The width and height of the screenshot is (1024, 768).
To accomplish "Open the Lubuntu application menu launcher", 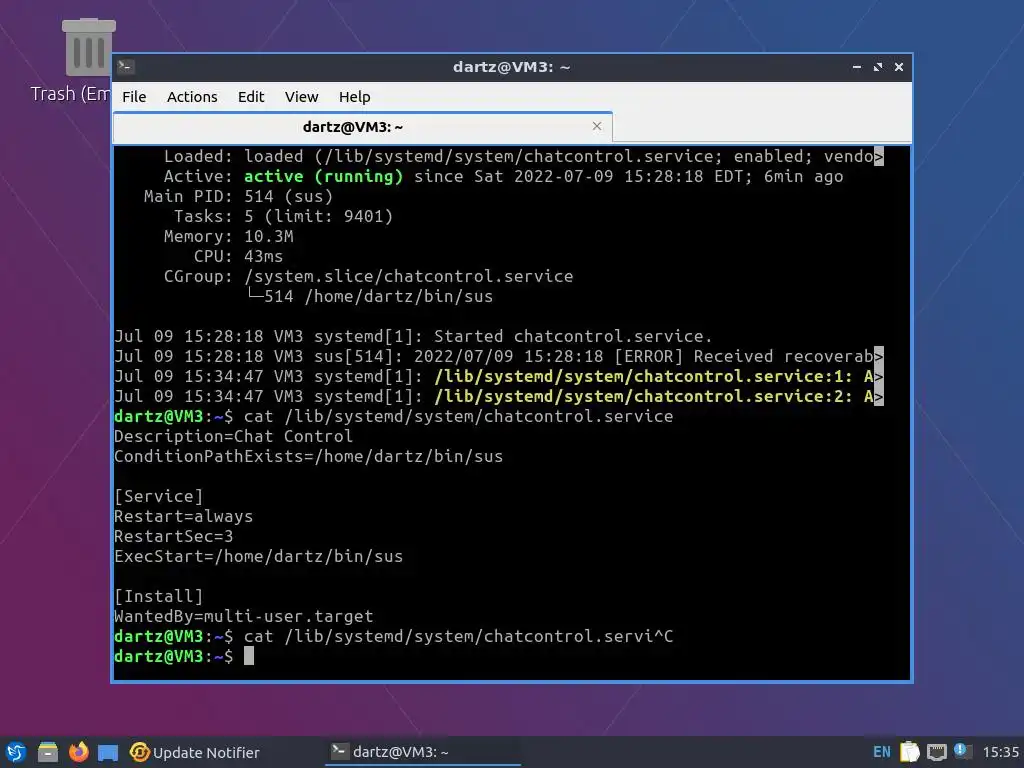I will [15, 752].
